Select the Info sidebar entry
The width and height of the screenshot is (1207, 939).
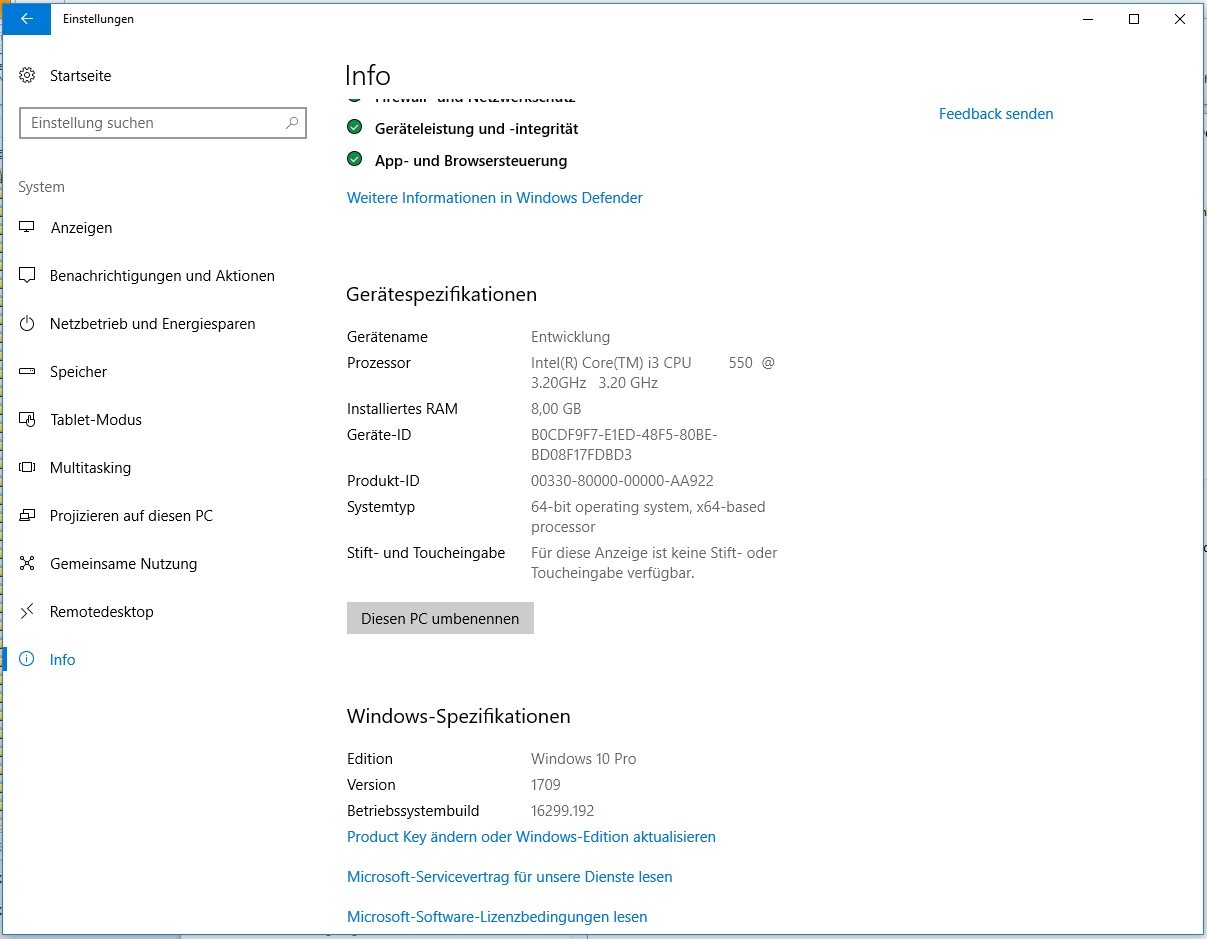(62, 660)
